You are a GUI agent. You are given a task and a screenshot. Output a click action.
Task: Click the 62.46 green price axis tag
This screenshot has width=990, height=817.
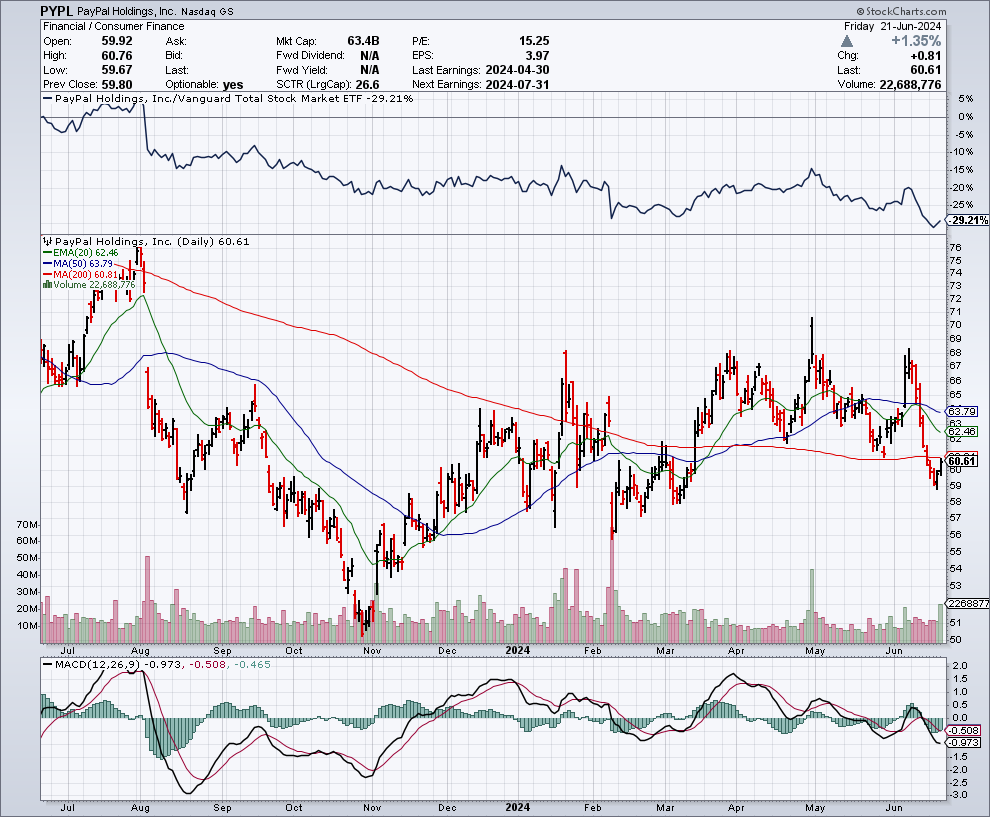[963, 432]
